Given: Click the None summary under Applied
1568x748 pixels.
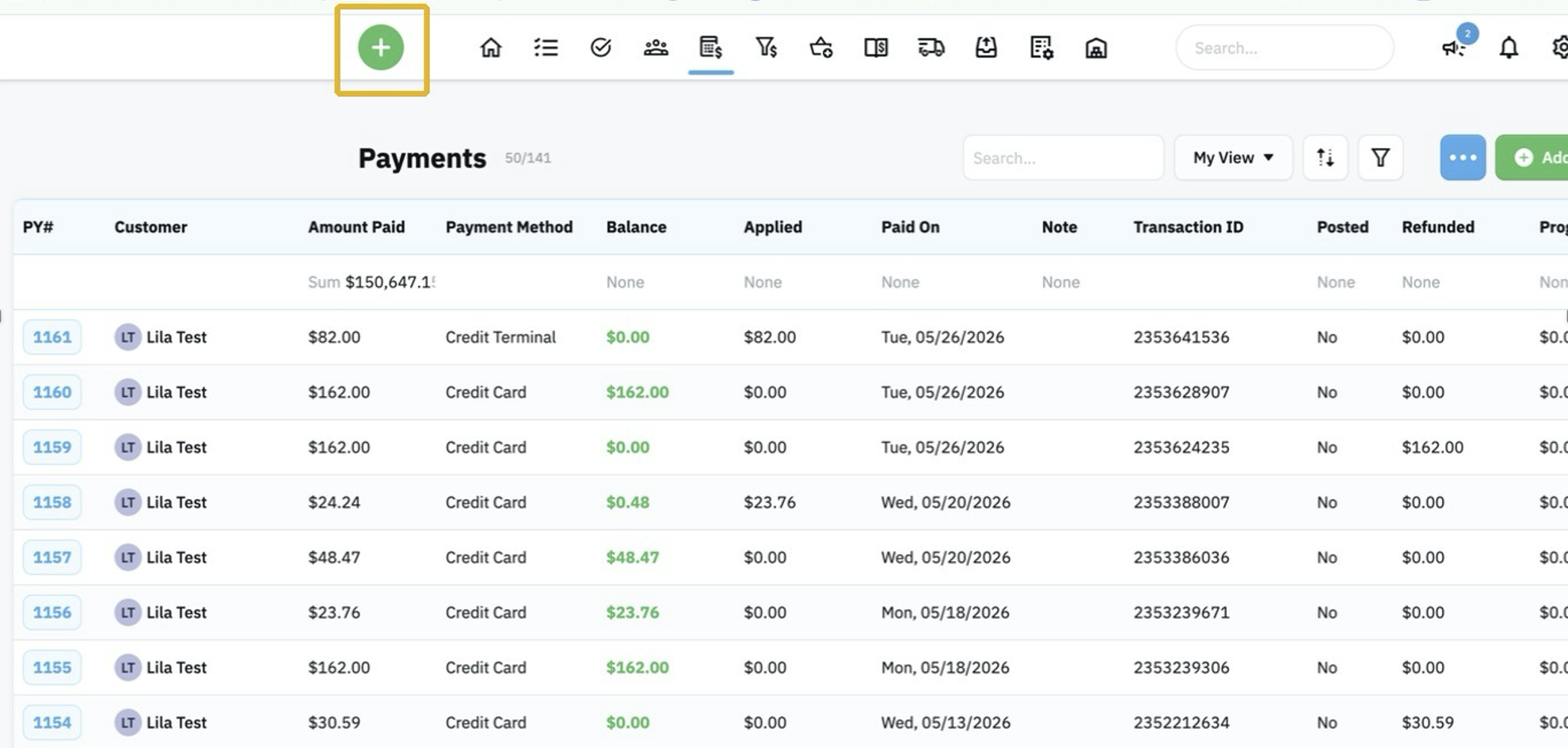Looking at the screenshot, I should pos(763,282).
